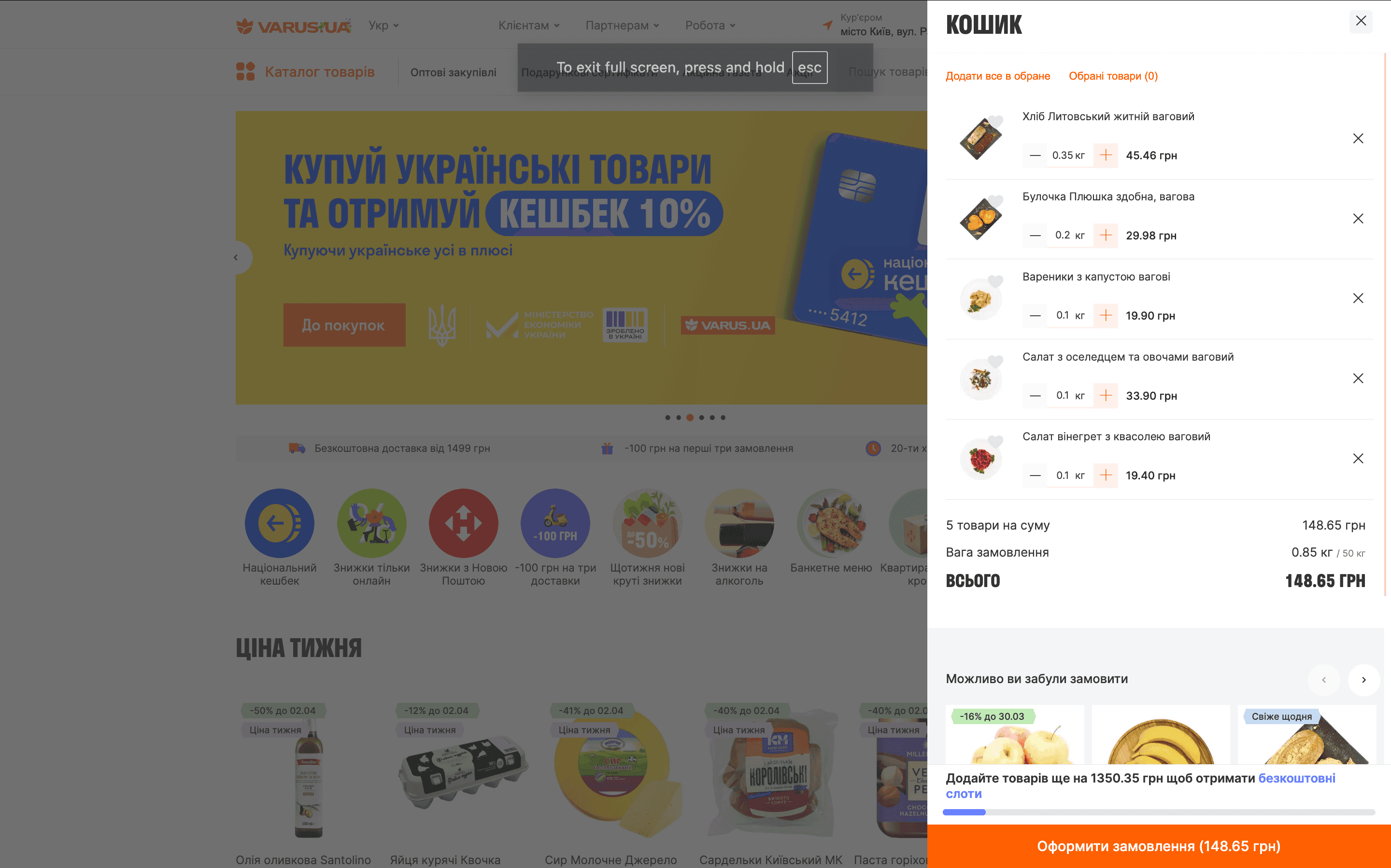Go to previous banner slide arrow
Screen dimensions: 1391x868
[x=237, y=257]
